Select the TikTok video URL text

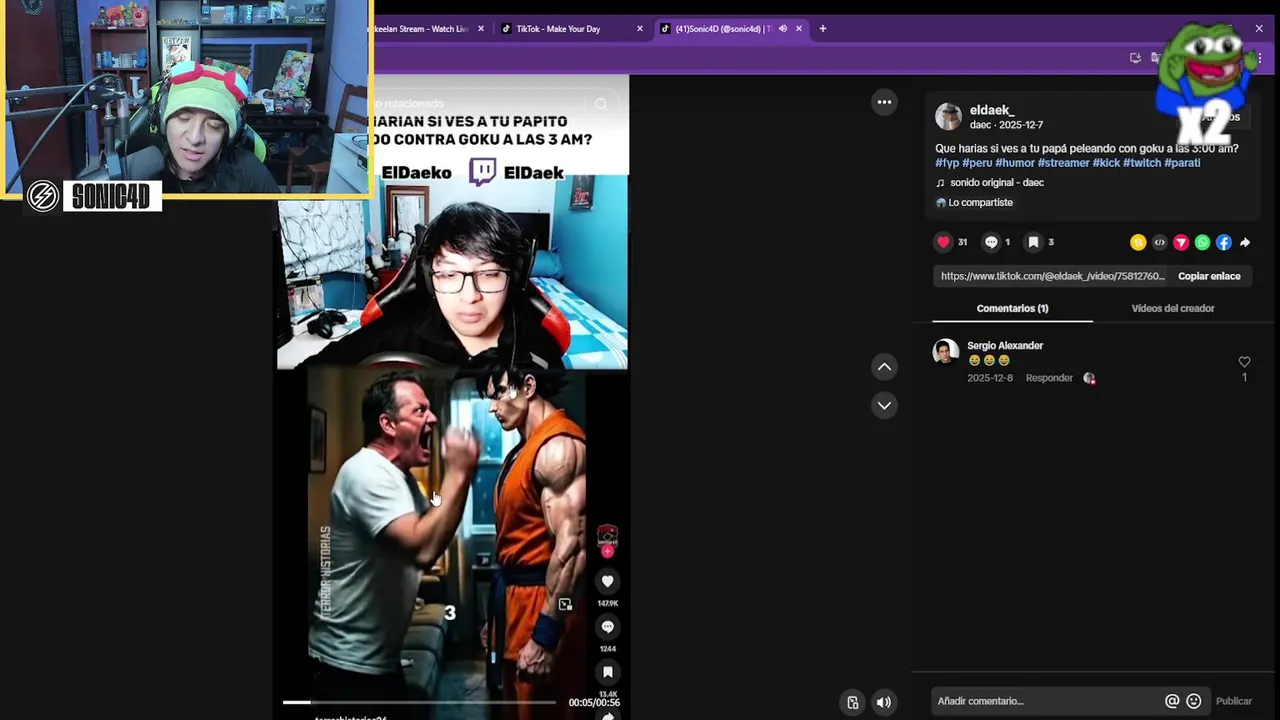click(x=1052, y=276)
